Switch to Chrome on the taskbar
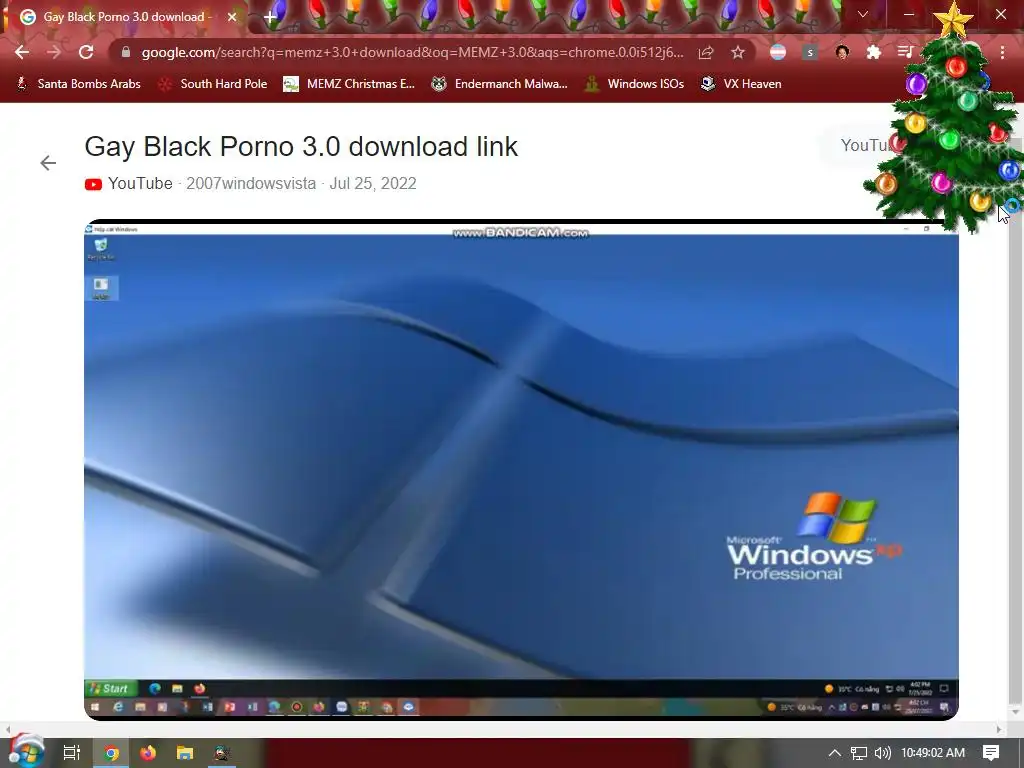 112,753
